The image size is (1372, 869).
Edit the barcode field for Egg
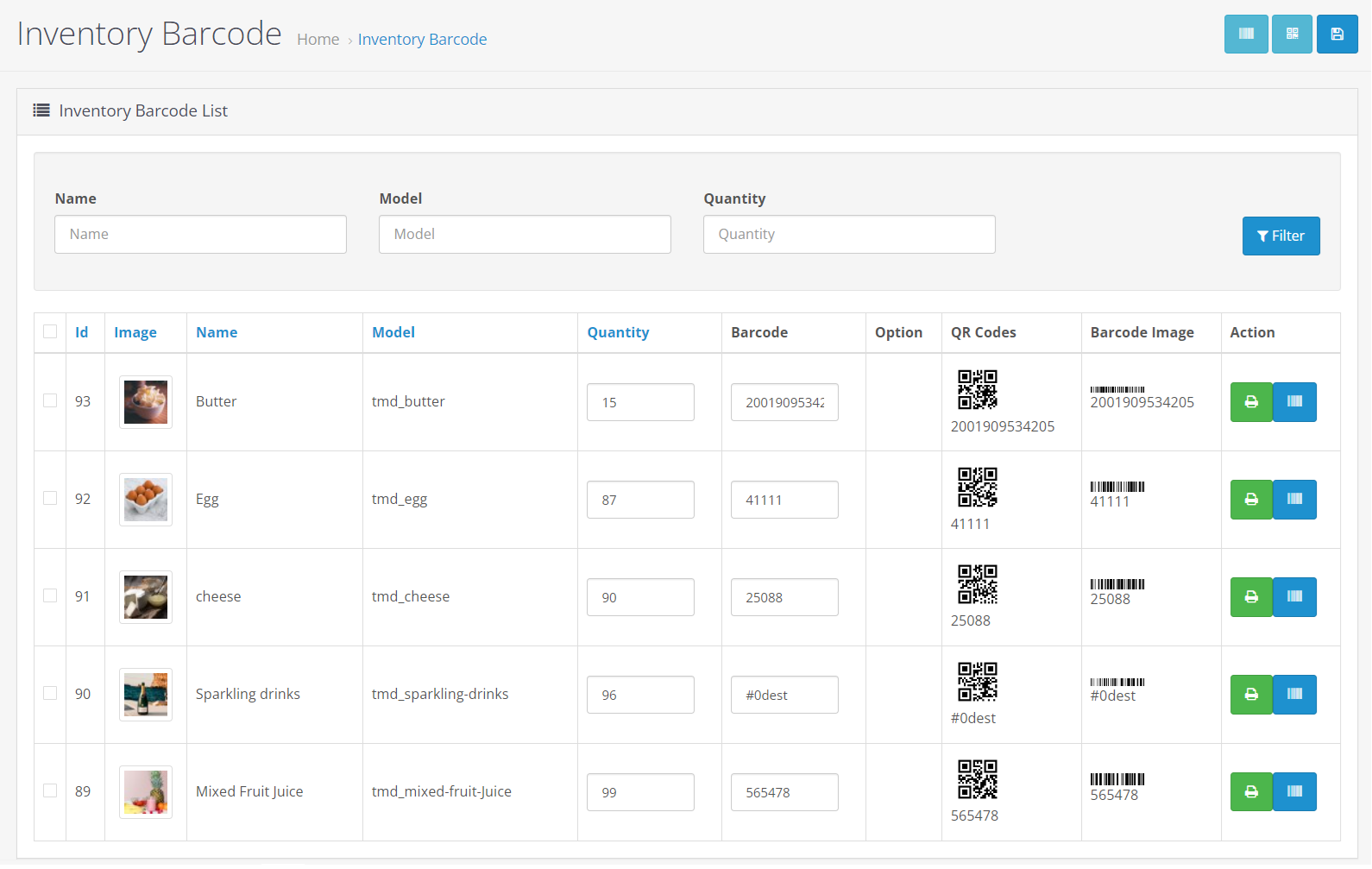pyautogui.click(x=784, y=500)
